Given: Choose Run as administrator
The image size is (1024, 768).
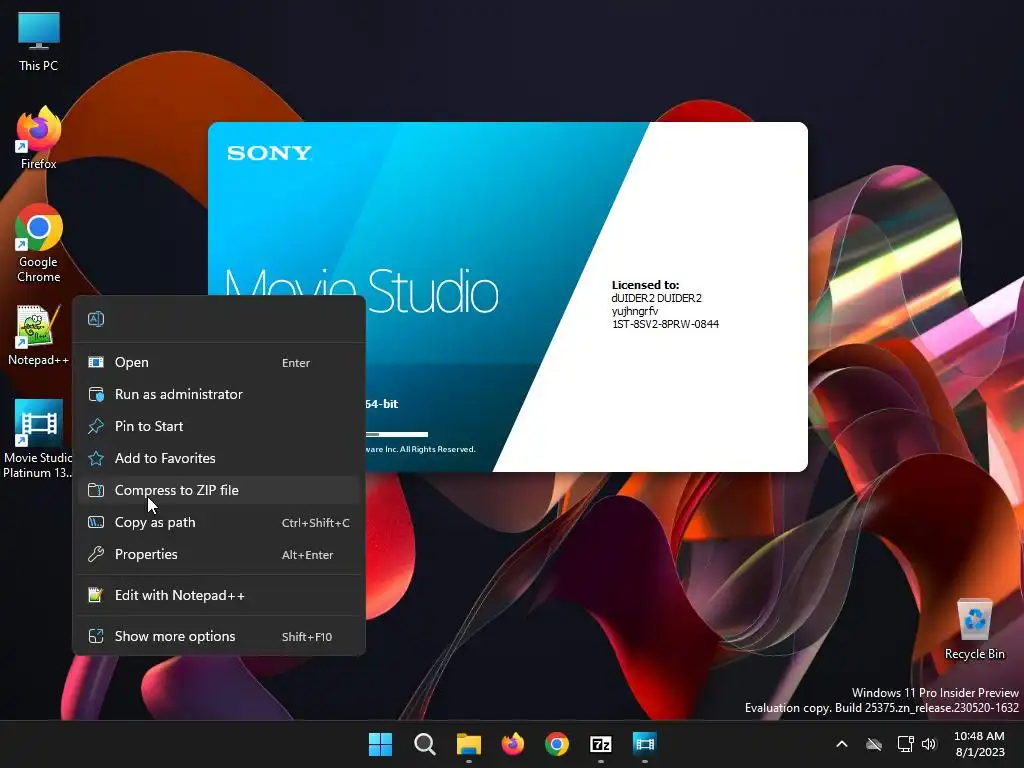Looking at the screenshot, I should click(218, 394).
